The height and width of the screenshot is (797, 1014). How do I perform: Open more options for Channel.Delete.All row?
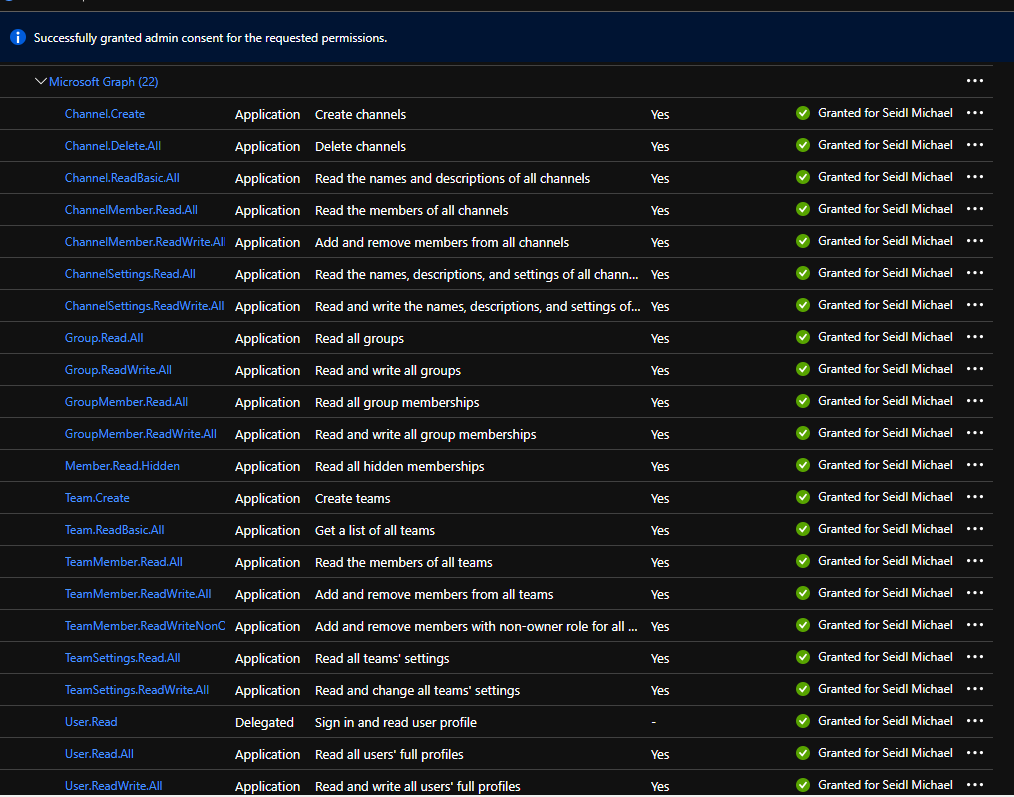tap(975, 145)
